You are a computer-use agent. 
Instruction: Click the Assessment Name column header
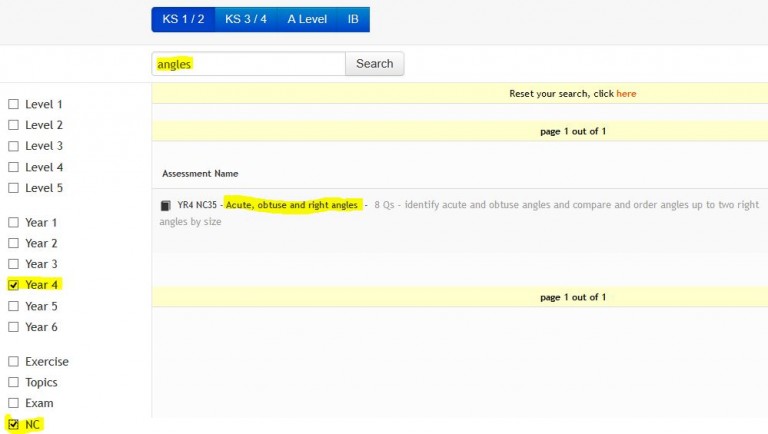(x=200, y=173)
